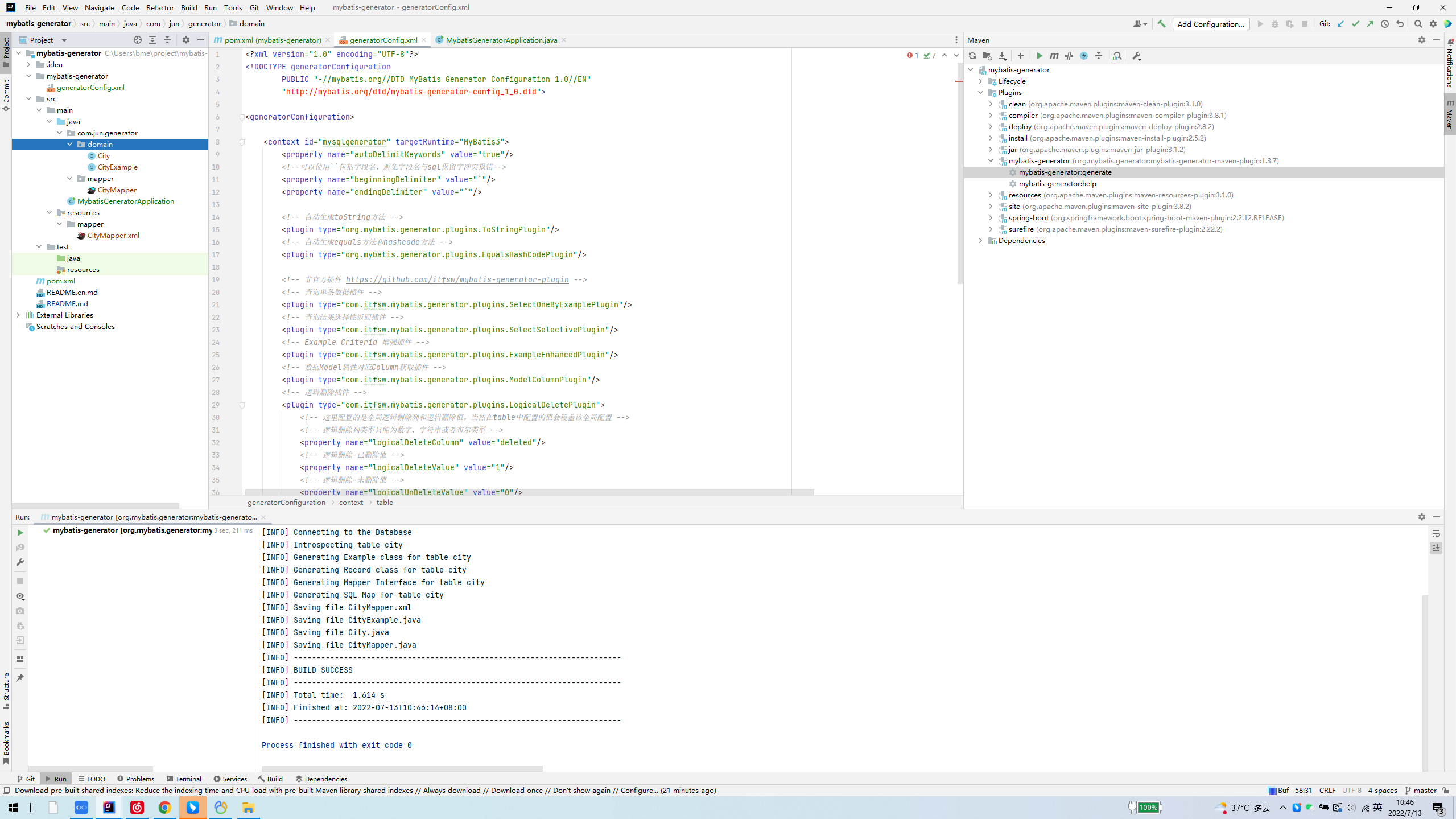
Task: Toggle eye view options in Run panel
Action: [20, 596]
